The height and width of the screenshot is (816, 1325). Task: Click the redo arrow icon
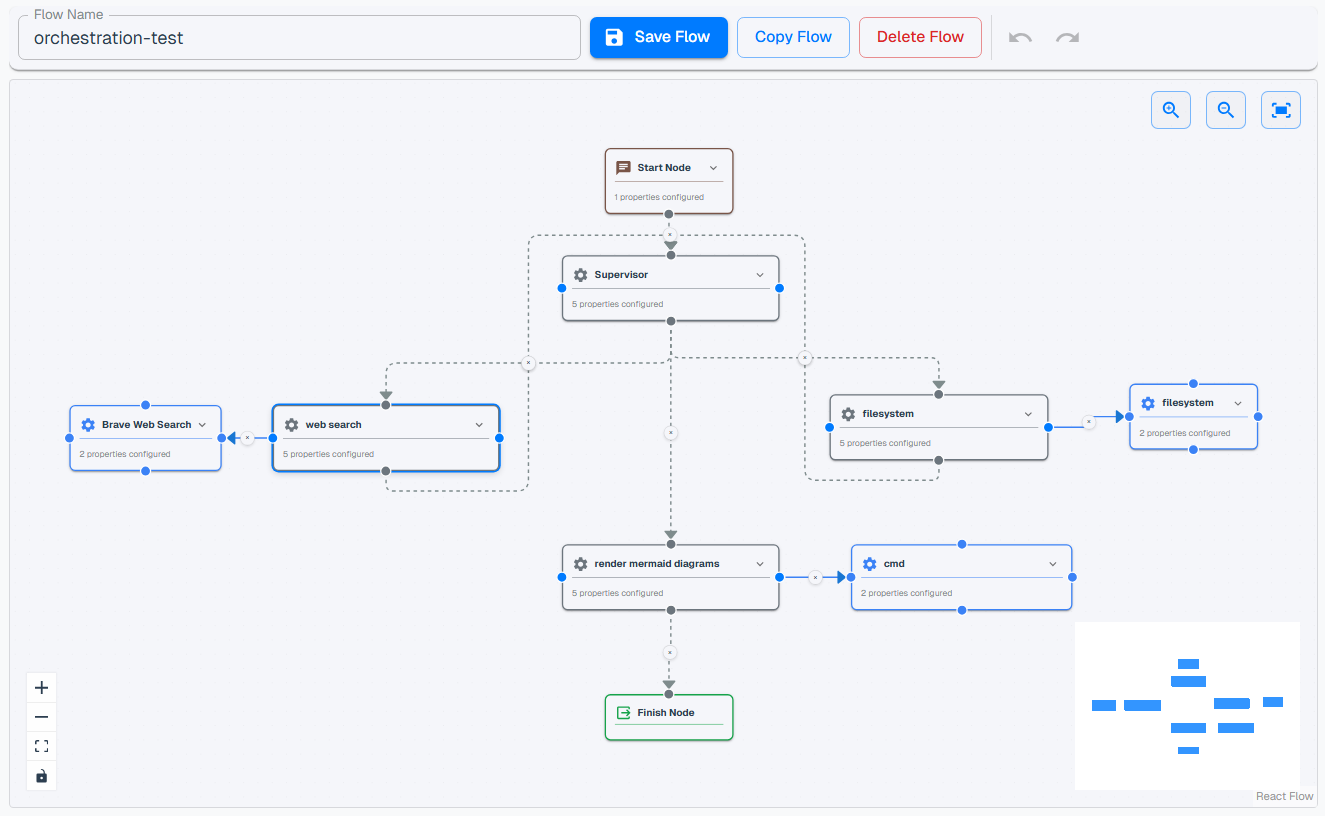(x=1067, y=38)
